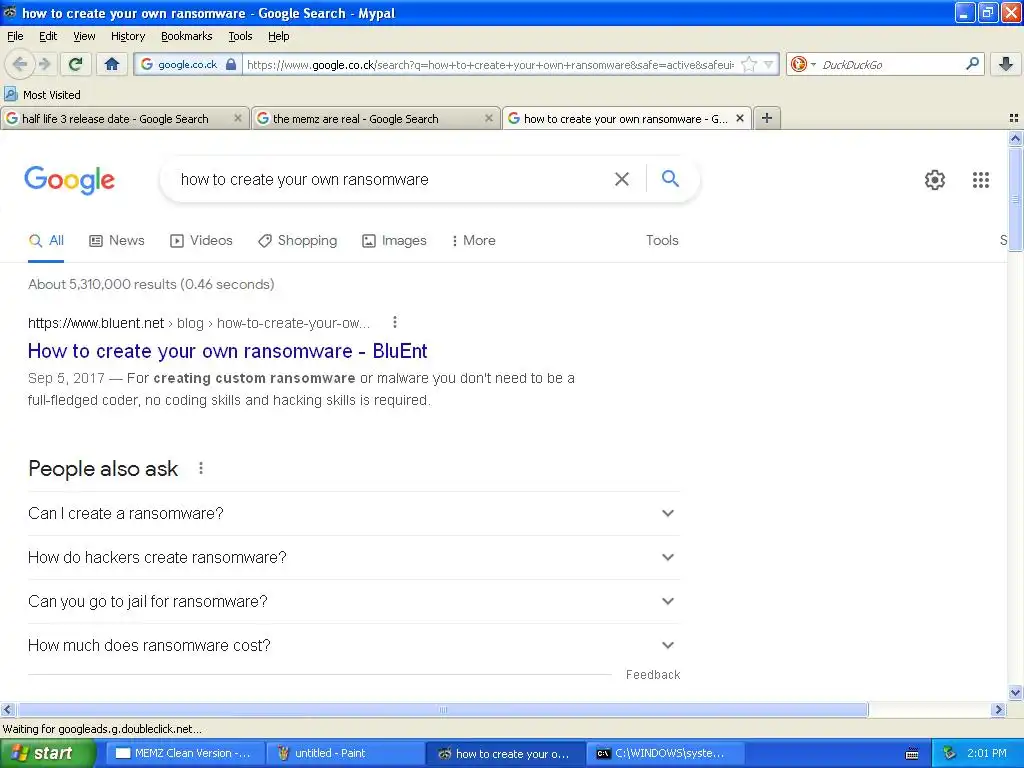Click the search bar magnifier icon

pos(972,64)
